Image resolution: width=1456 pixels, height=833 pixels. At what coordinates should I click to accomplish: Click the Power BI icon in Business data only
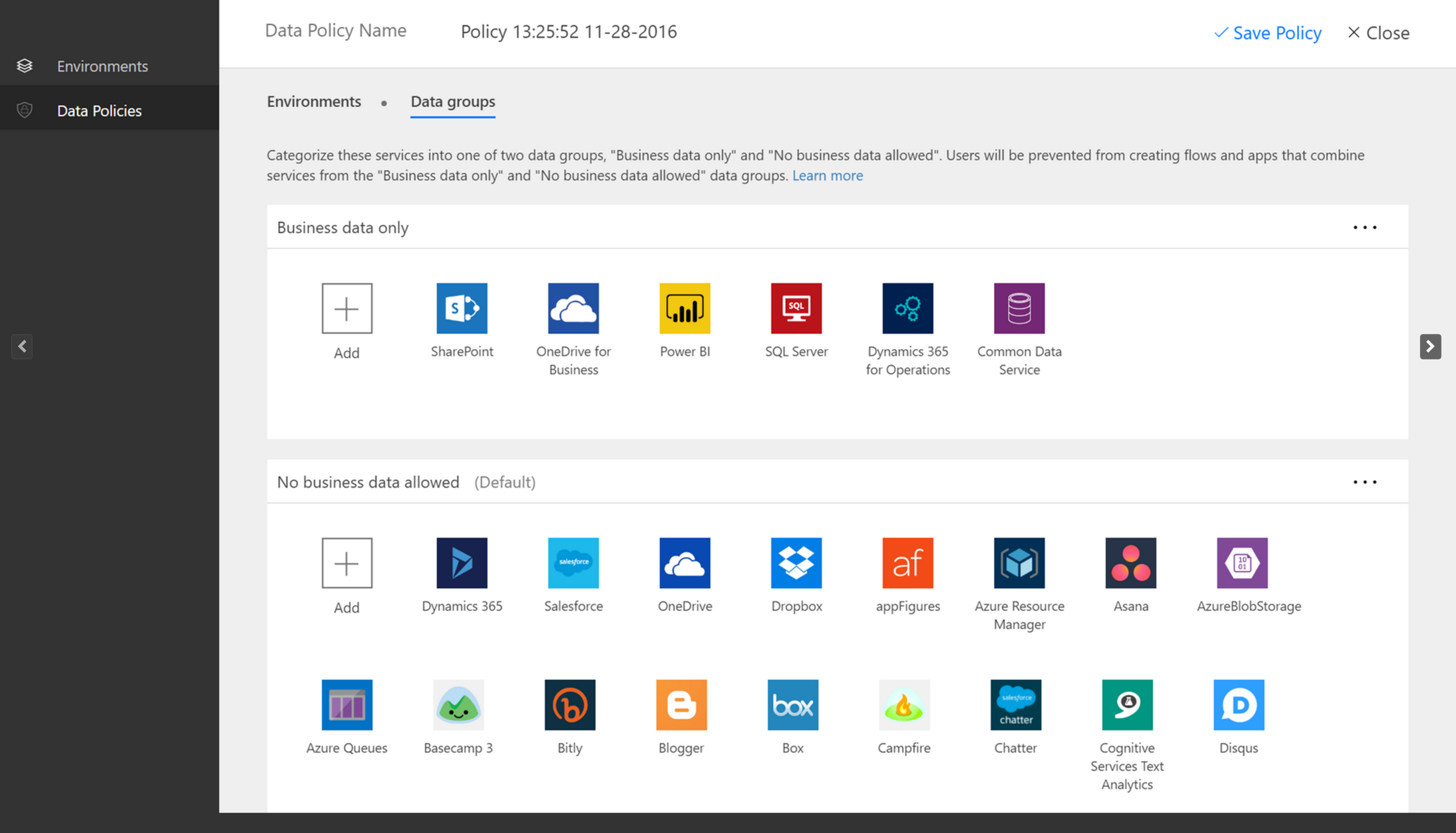coord(684,307)
